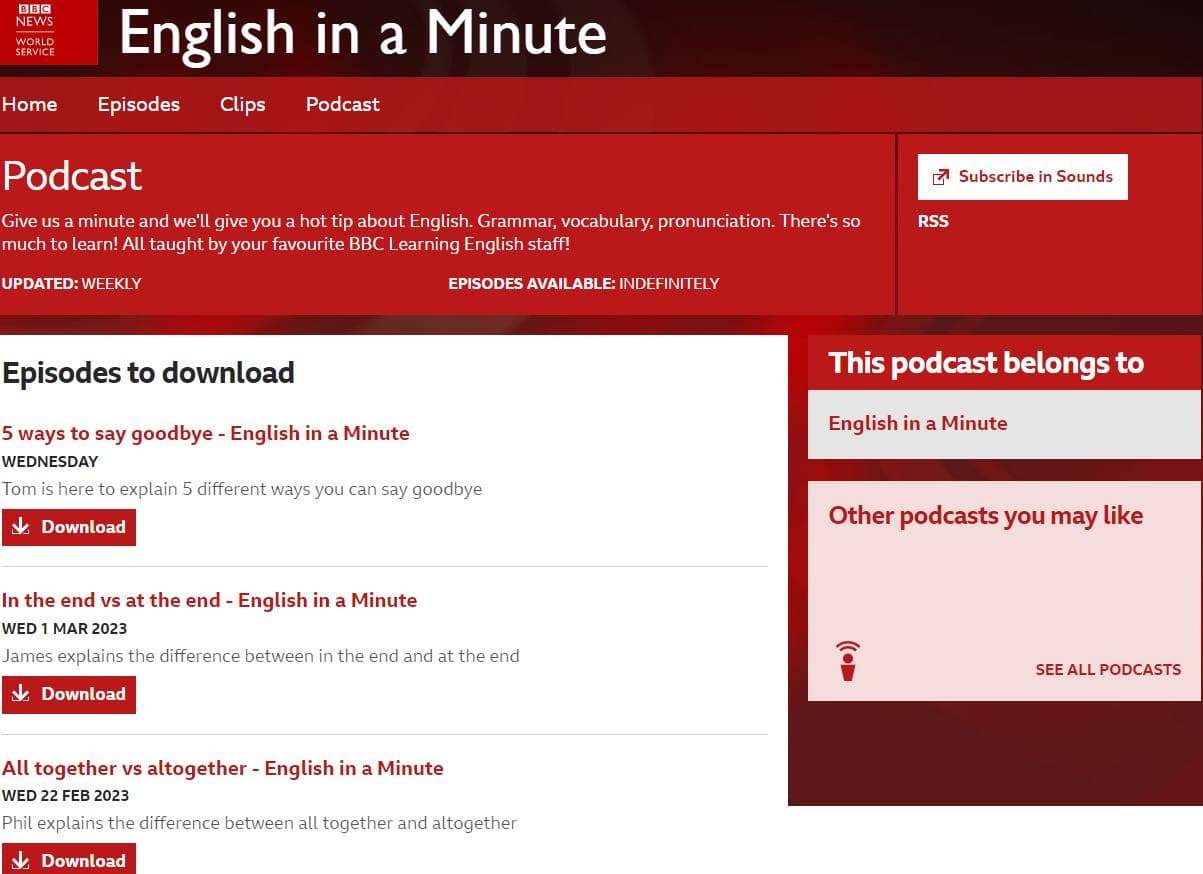This screenshot has width=1203, height=874.
Task: Click download arrow icon for All together episode
Action: coord(21,860)
